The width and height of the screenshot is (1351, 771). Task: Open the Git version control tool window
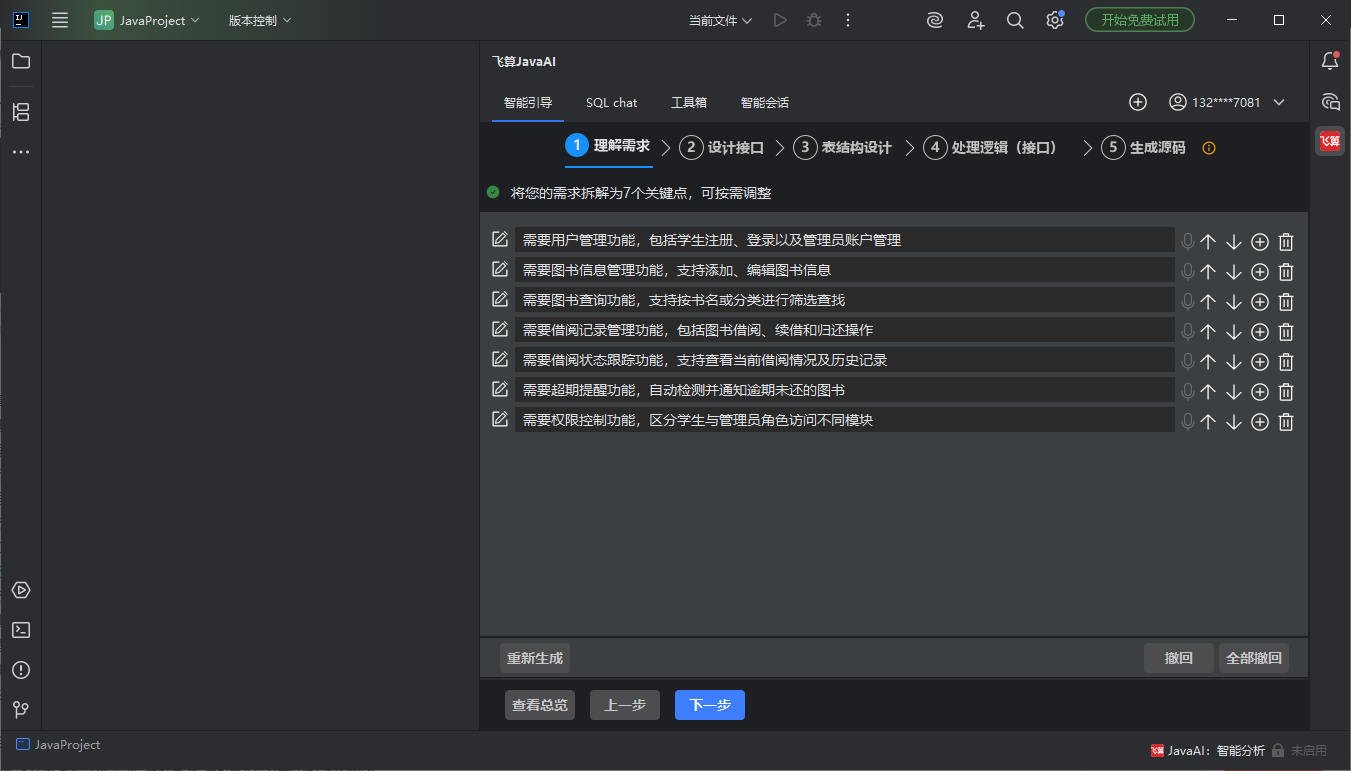20,710
